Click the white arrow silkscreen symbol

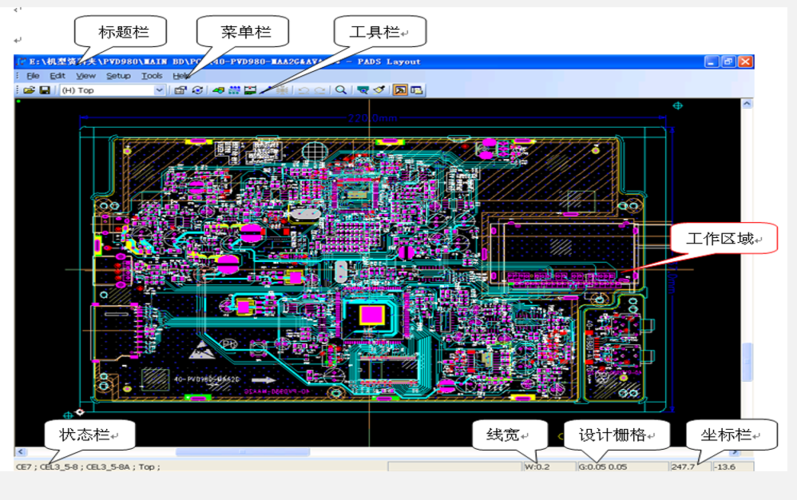(x=263, y=380)
